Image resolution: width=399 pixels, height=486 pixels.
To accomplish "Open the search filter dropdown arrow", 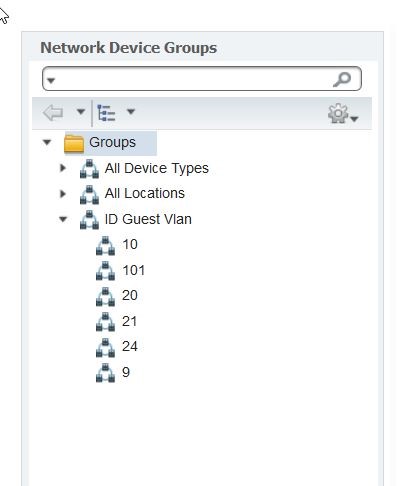I will click(51, 80).
